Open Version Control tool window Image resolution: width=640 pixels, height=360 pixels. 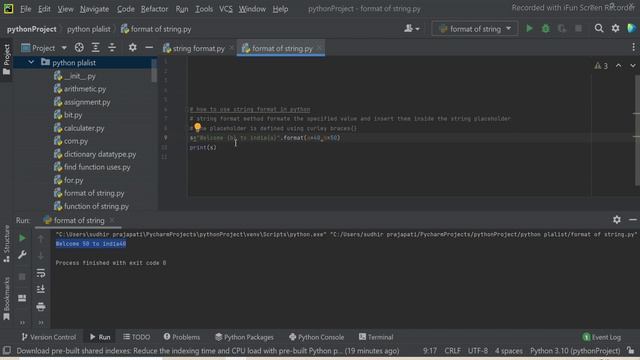point(49,337)
